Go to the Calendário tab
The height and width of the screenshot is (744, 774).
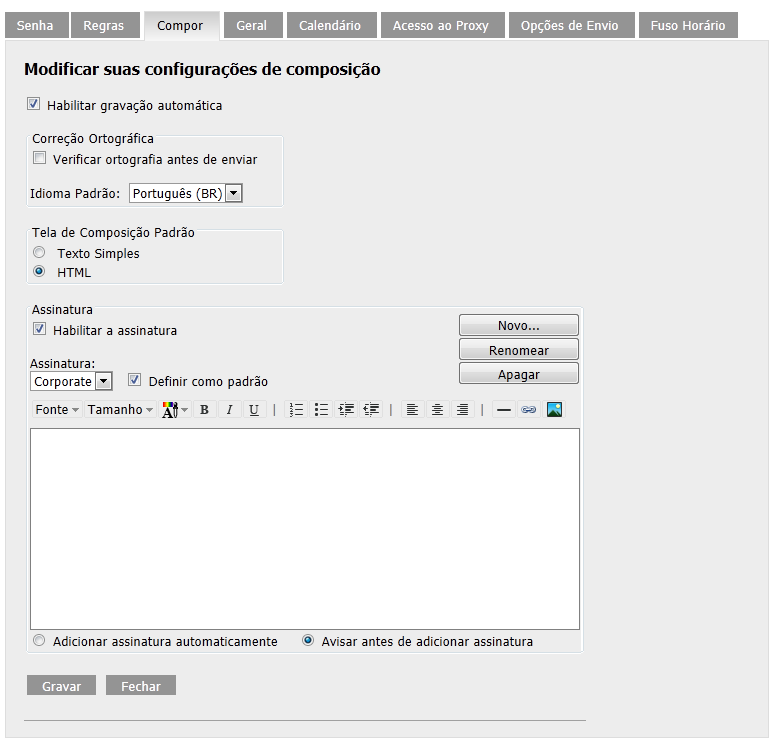332,26
